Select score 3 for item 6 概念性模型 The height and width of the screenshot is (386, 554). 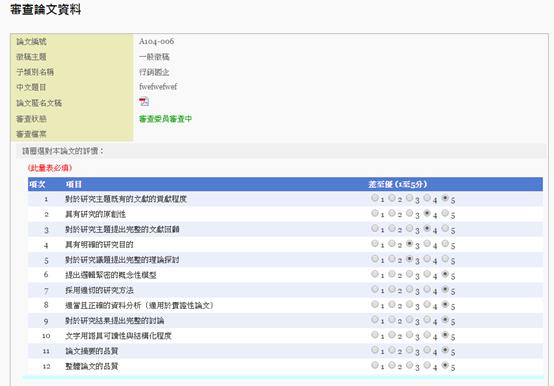(409, 274)
